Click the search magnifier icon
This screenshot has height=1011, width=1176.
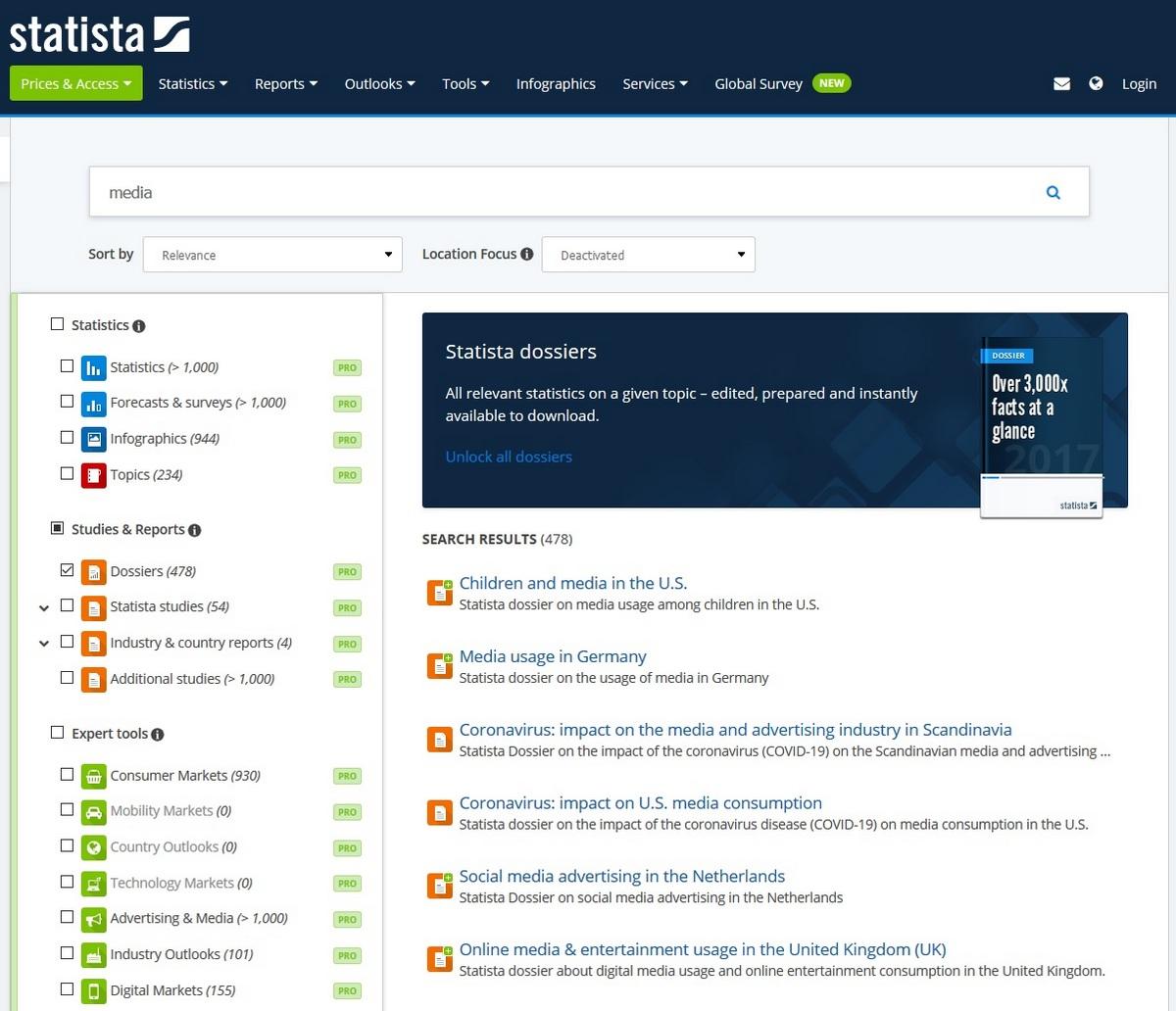click(x=1053, y=193)
